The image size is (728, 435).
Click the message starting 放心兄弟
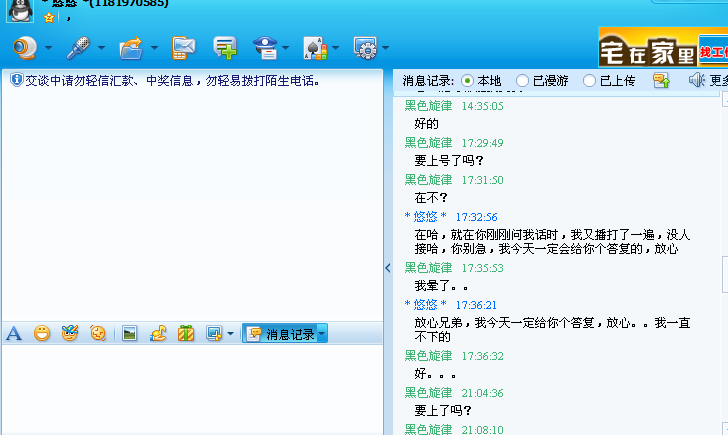pos(552,330)
